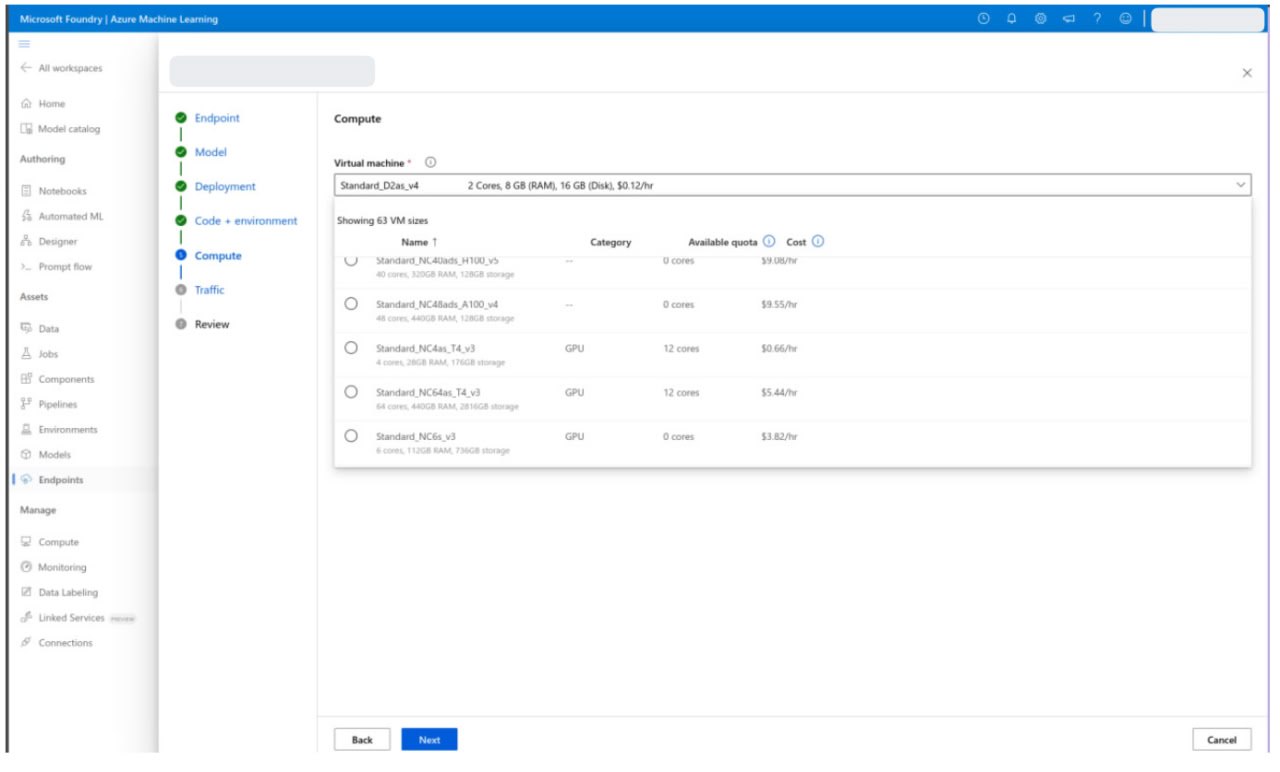This screenshot has height=772, width=1280.
Task: Click the Jobs flask icon
Action: click(26, 354)
